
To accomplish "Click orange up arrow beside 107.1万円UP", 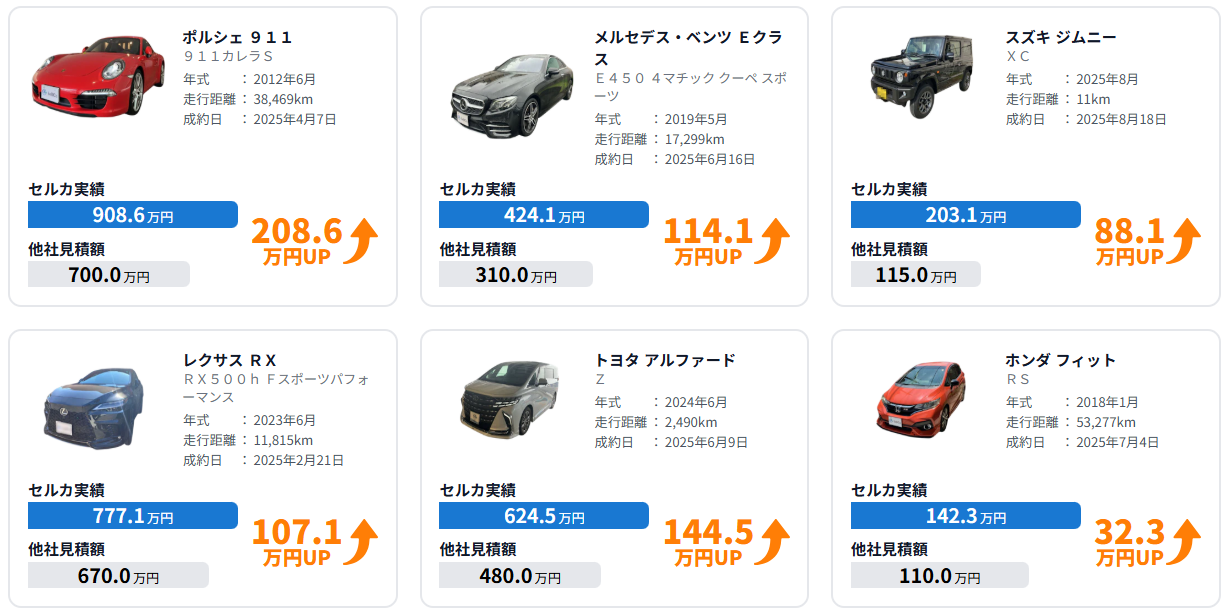I will [x=362, y=543].
